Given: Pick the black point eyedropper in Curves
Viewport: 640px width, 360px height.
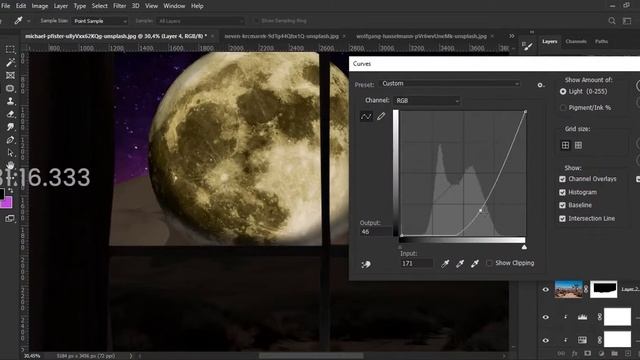Looking at the screenshot, I should click(445, 264).
